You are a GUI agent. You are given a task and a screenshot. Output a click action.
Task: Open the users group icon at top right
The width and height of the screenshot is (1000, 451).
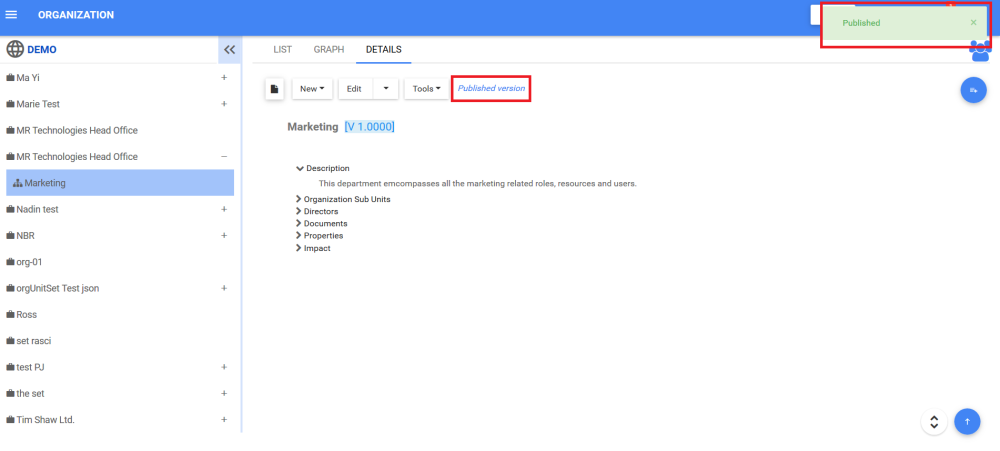pyautogui.click(x=980, y=50)
